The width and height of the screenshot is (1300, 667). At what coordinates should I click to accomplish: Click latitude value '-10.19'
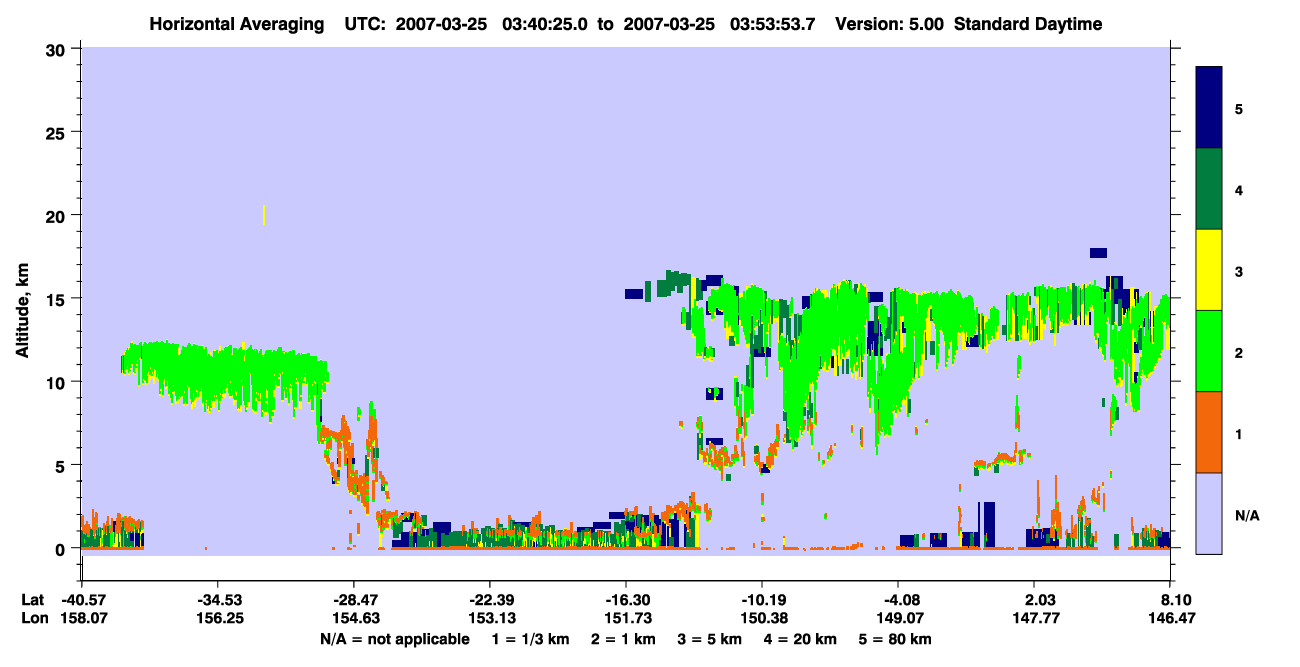762,600
